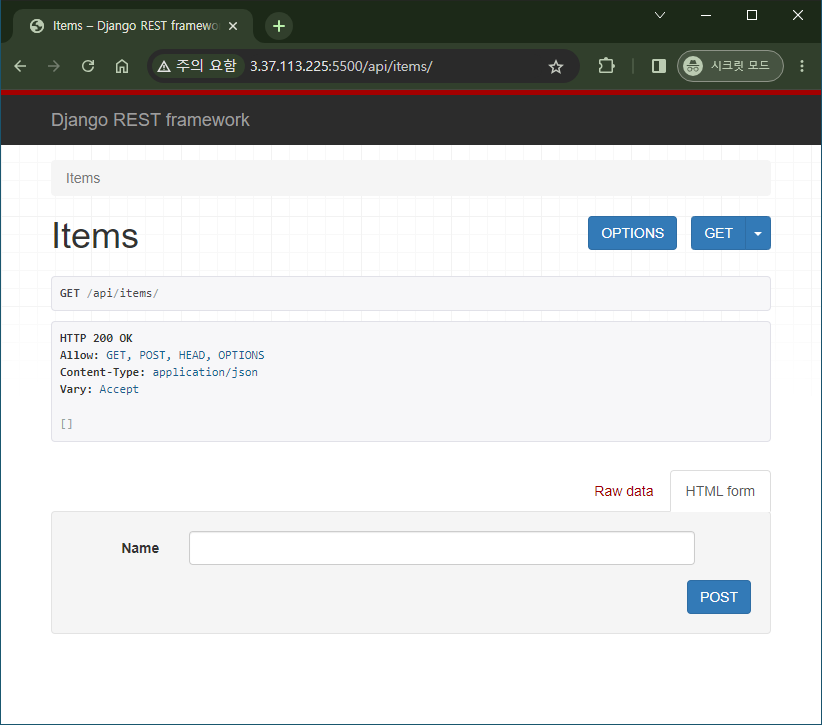The height and width of the screenshot is (725, 822).
Task: Click the 'application/json' content type value
Action: 205,372
